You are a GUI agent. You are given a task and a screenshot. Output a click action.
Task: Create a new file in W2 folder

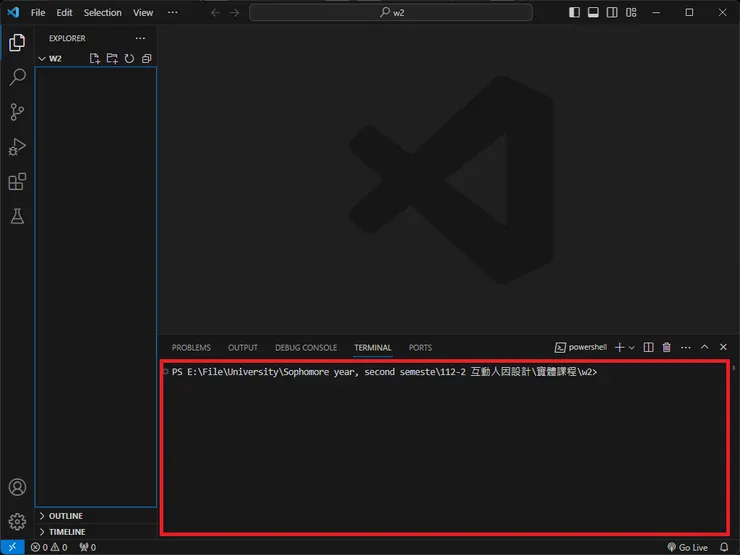pos(94,59)
